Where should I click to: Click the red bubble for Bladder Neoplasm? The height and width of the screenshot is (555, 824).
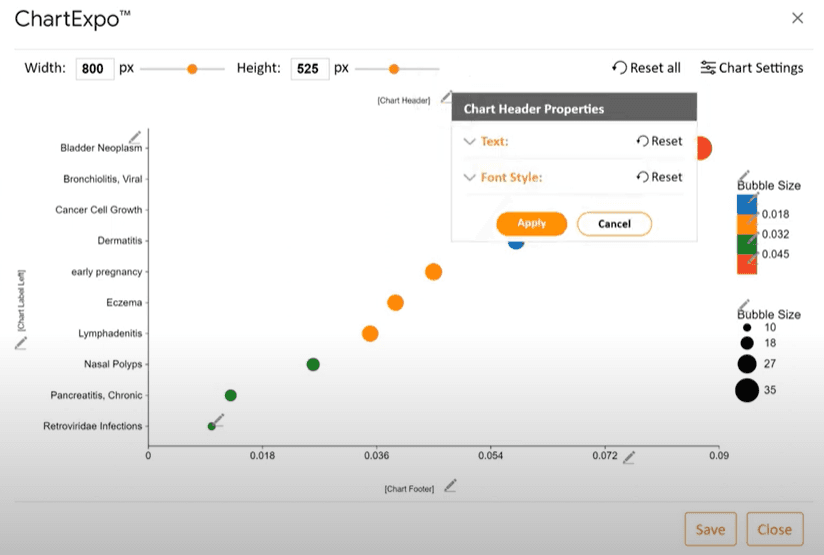pos(705,148)
